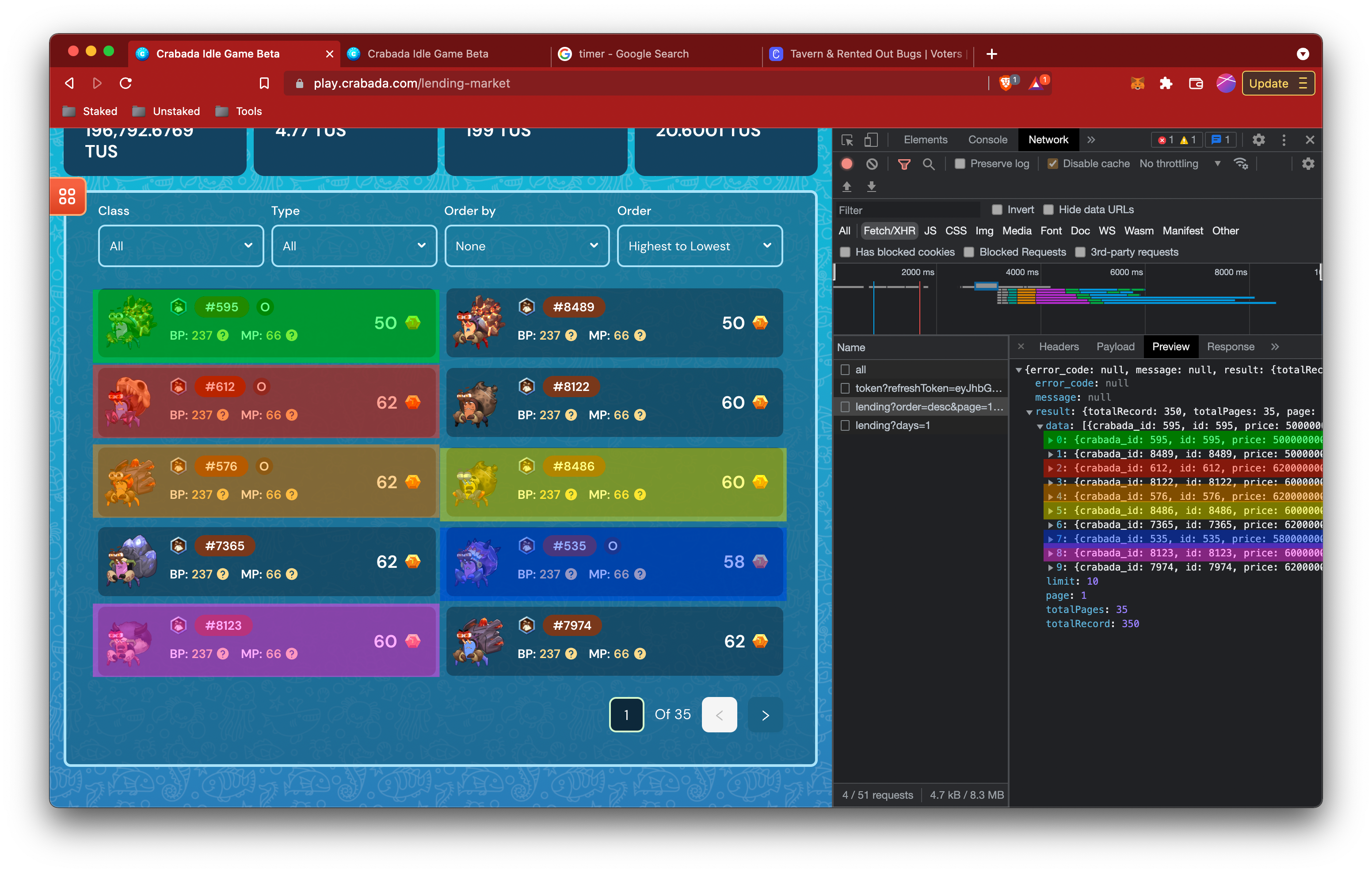Open the Payload tab of the request
Screen dimensions: 1372x873
(1115, 347)
